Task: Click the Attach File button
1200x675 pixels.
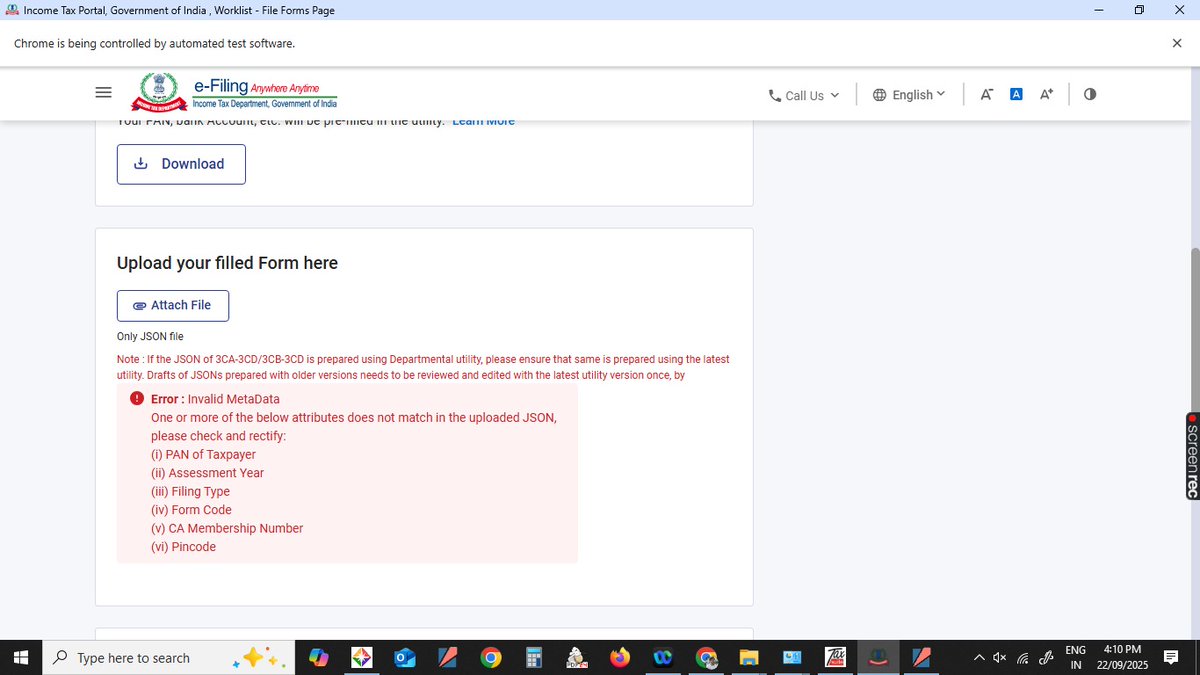Action: tap(173, 305)
